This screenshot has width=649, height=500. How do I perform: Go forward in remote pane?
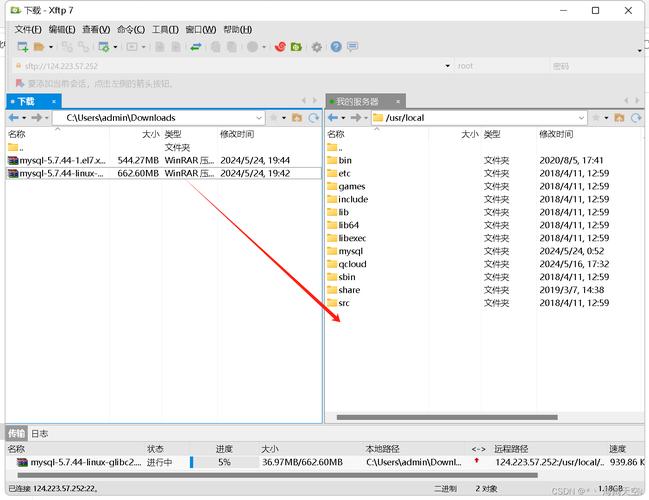[356, 118]
